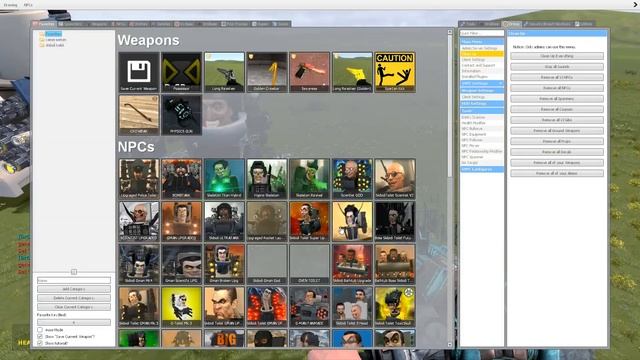Spawn the blank-thumbnail Skibidi Gman God NPC
The image size is (640, 360).
click(267, 264)
